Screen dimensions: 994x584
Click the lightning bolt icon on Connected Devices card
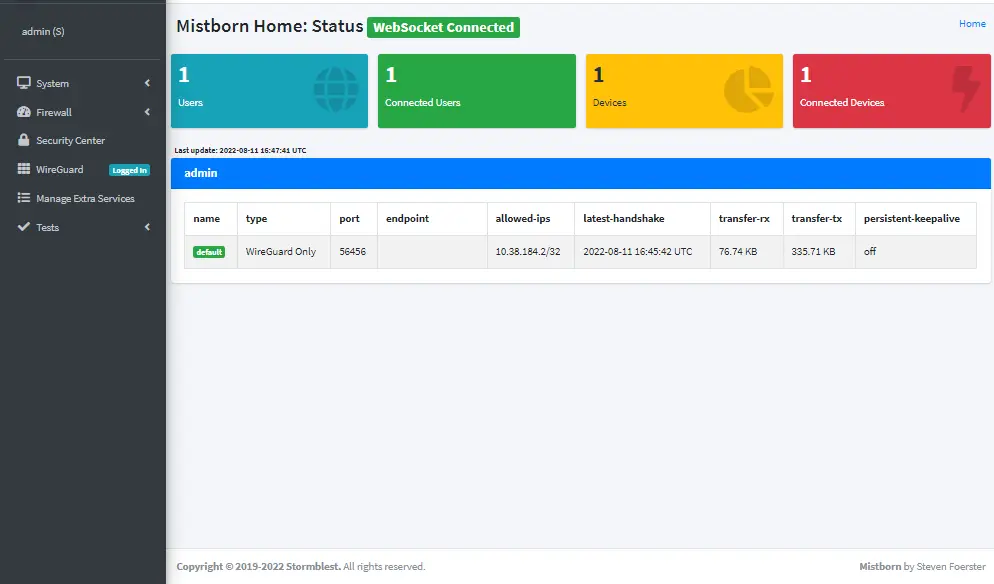coord(966,90)
